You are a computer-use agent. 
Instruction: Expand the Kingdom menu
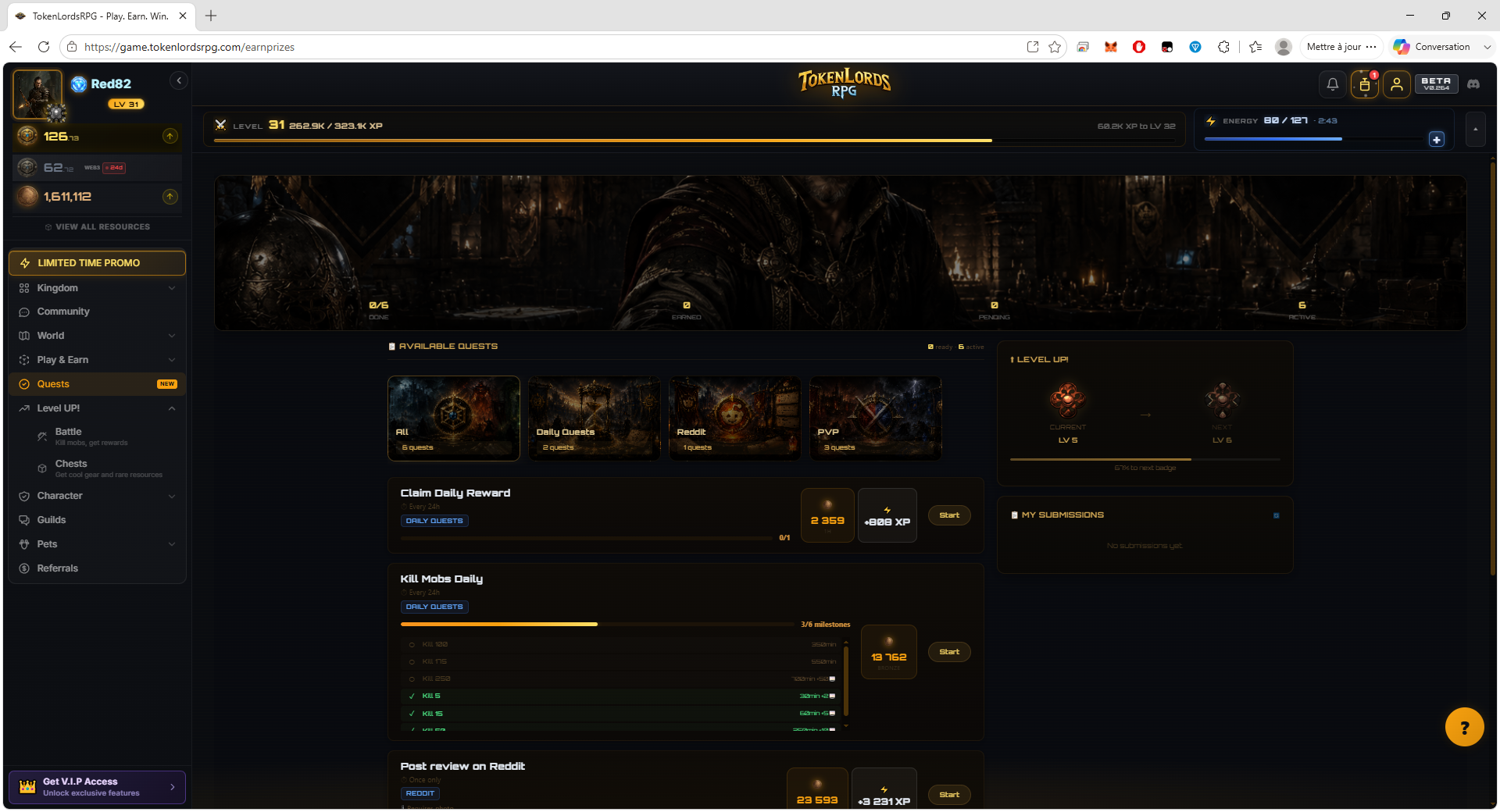(98, 287)
